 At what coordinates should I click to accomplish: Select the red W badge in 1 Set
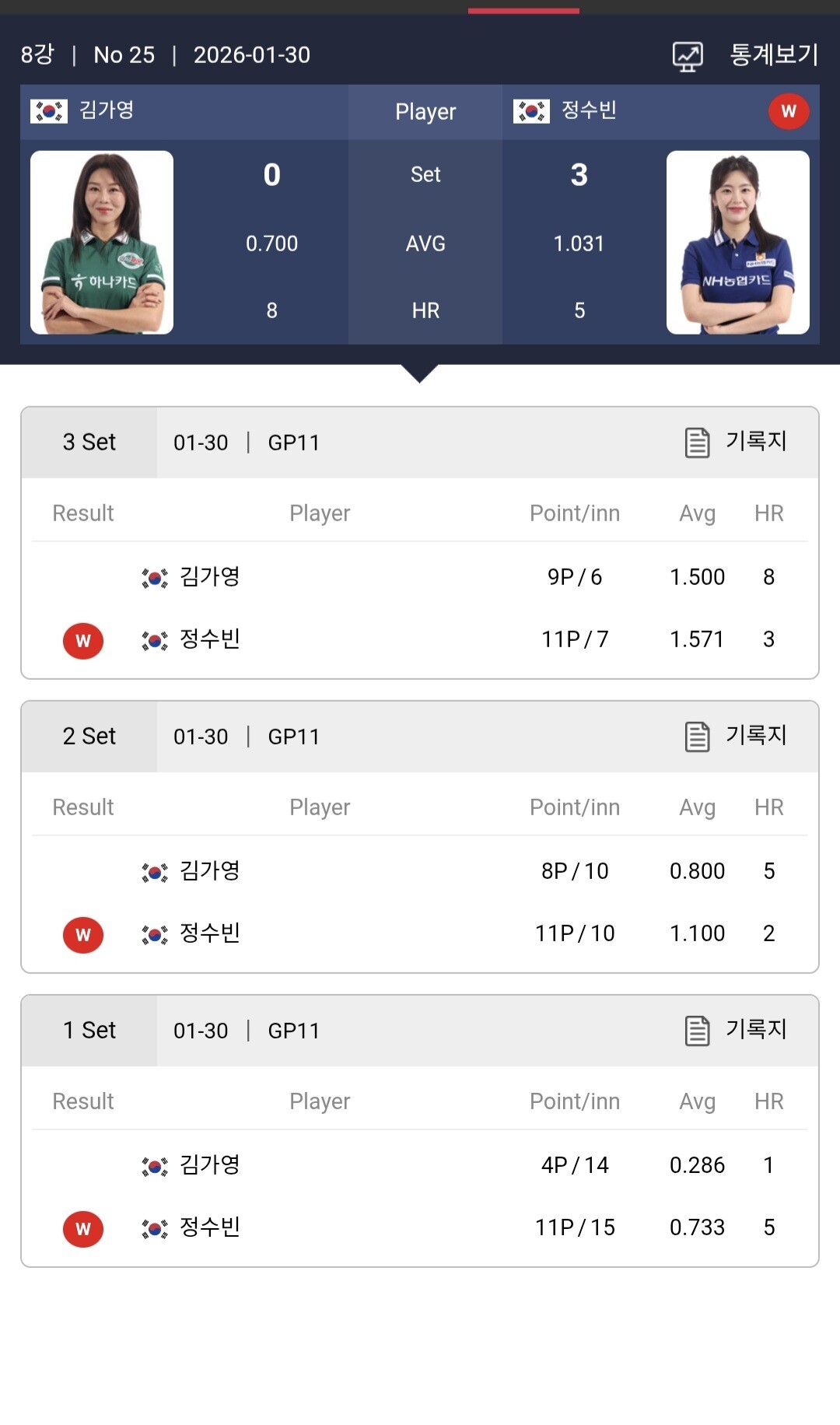point(83,1229)
